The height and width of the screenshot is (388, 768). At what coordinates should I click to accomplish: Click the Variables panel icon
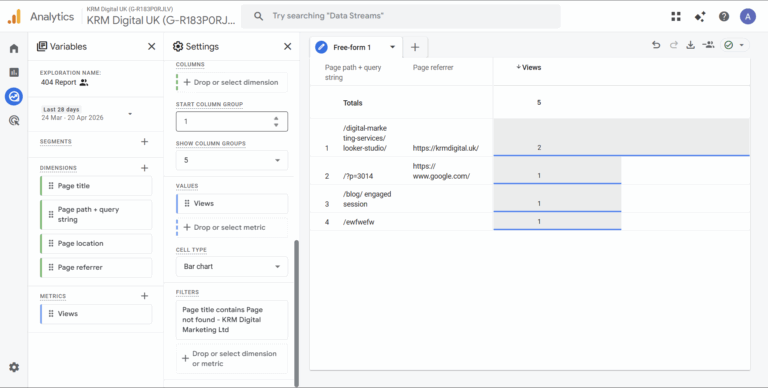[x=42, y=47]
